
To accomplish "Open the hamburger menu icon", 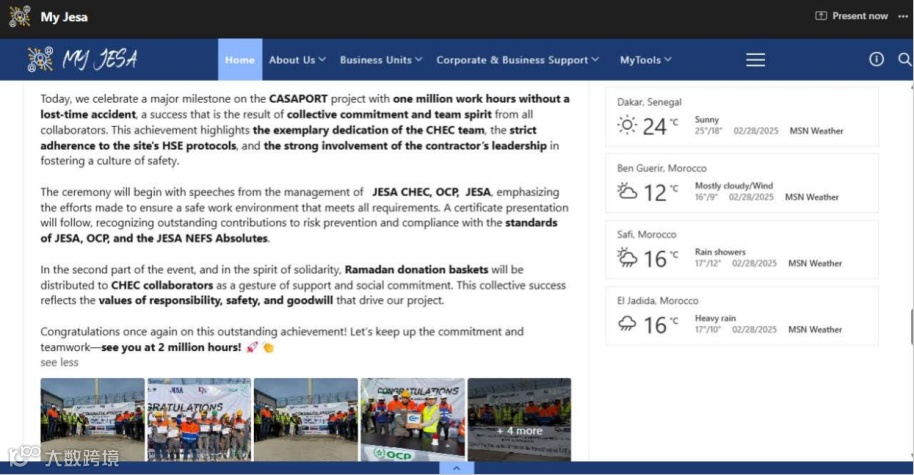I will pyautogui.click(x=755, y=59).
